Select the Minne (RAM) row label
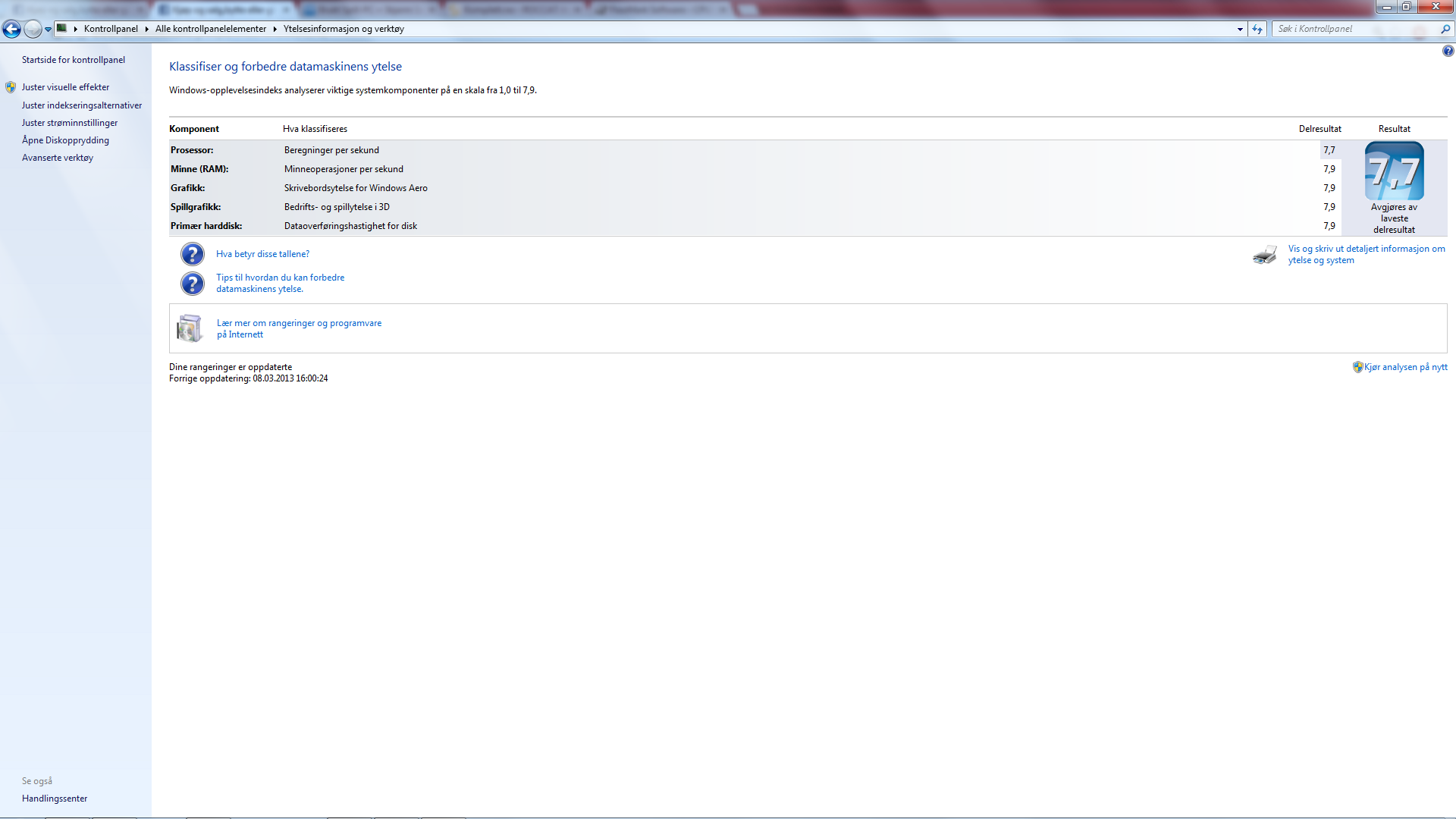This screenshot has width=1456, height=819. (199, 169)
